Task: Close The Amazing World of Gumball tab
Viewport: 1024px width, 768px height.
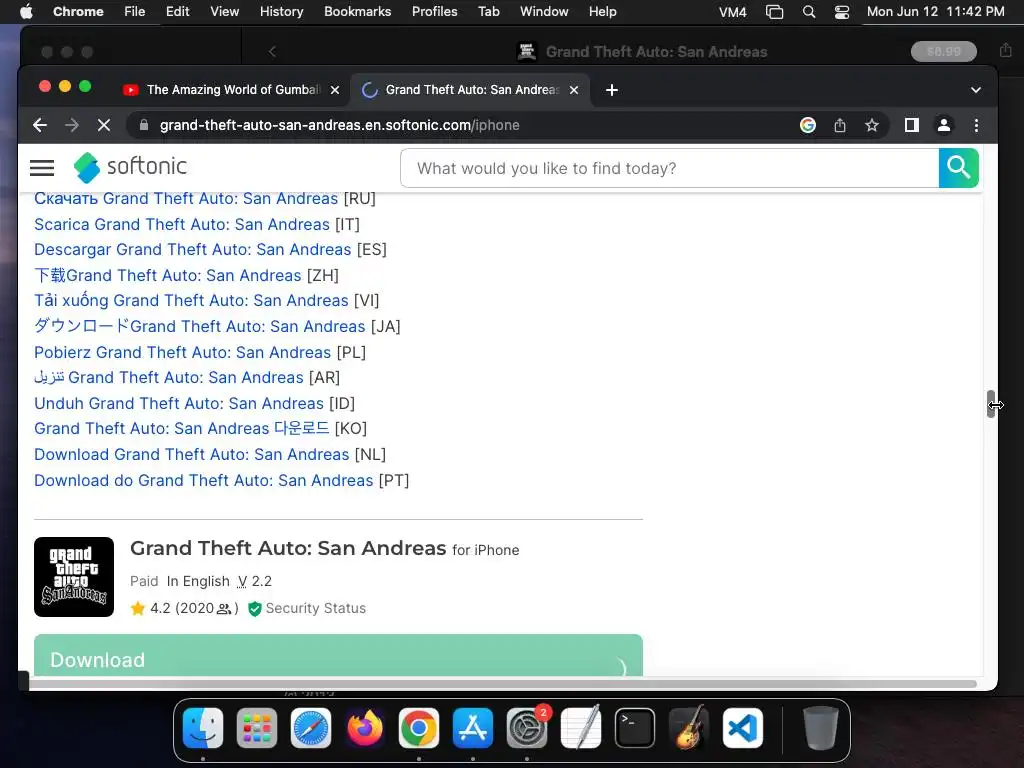Action: coord(334,90)
